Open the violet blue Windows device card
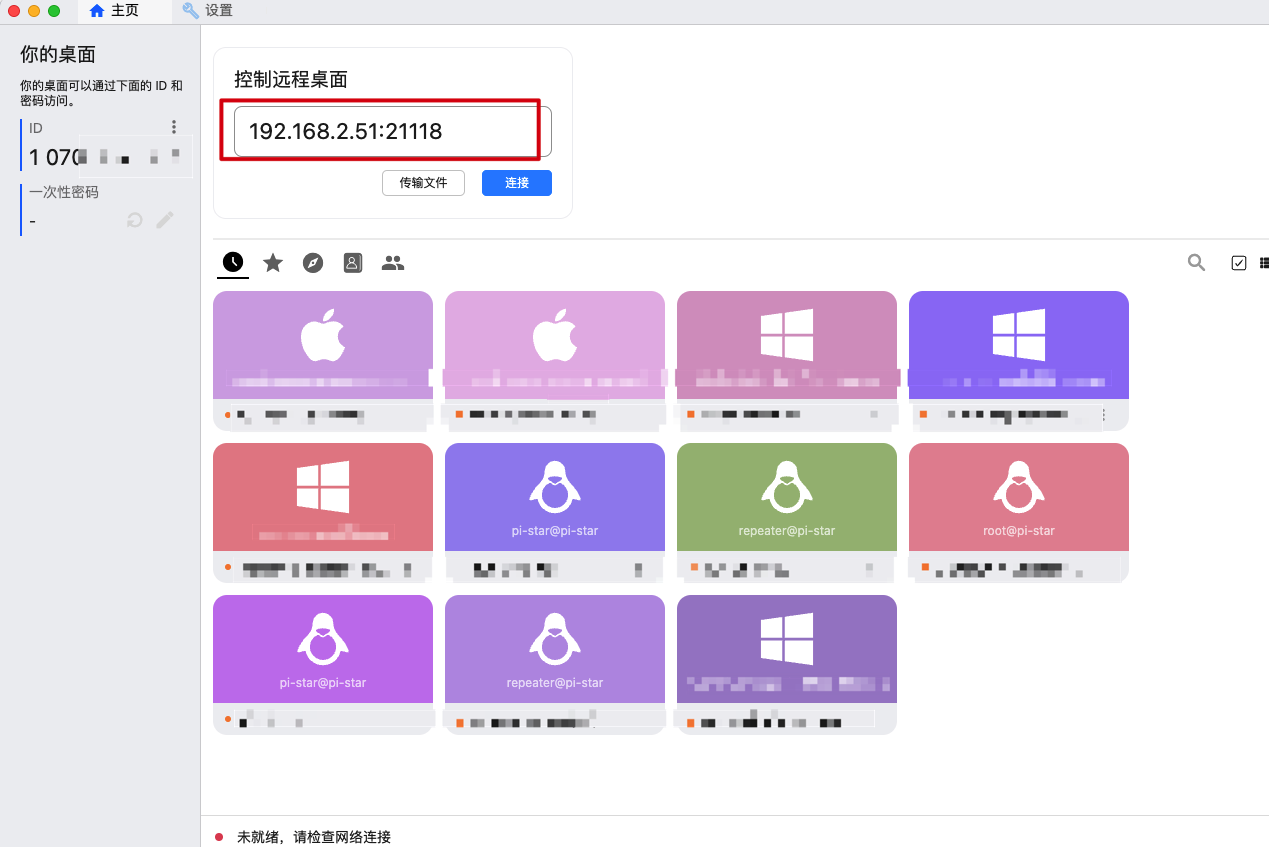 pyautogui.click(x=1019, y=361)
